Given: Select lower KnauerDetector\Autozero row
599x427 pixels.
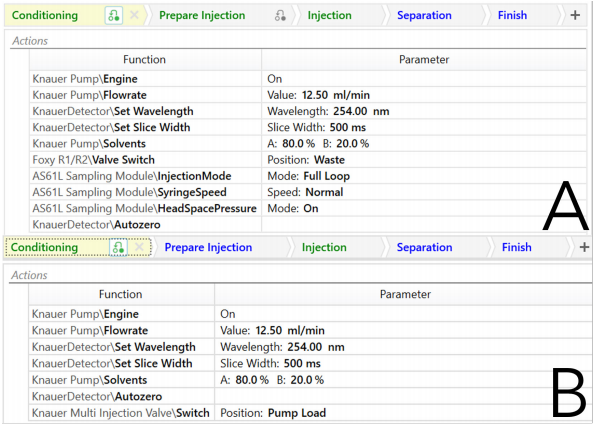Looking at the screenshot, I should (x=311, y=396).
